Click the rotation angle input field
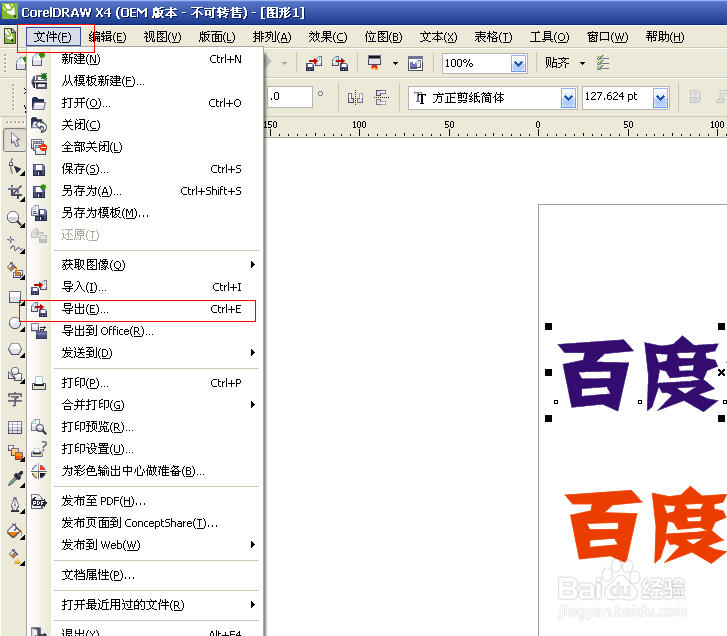This screenshot has width=727, height=636. tap(289, 97)
